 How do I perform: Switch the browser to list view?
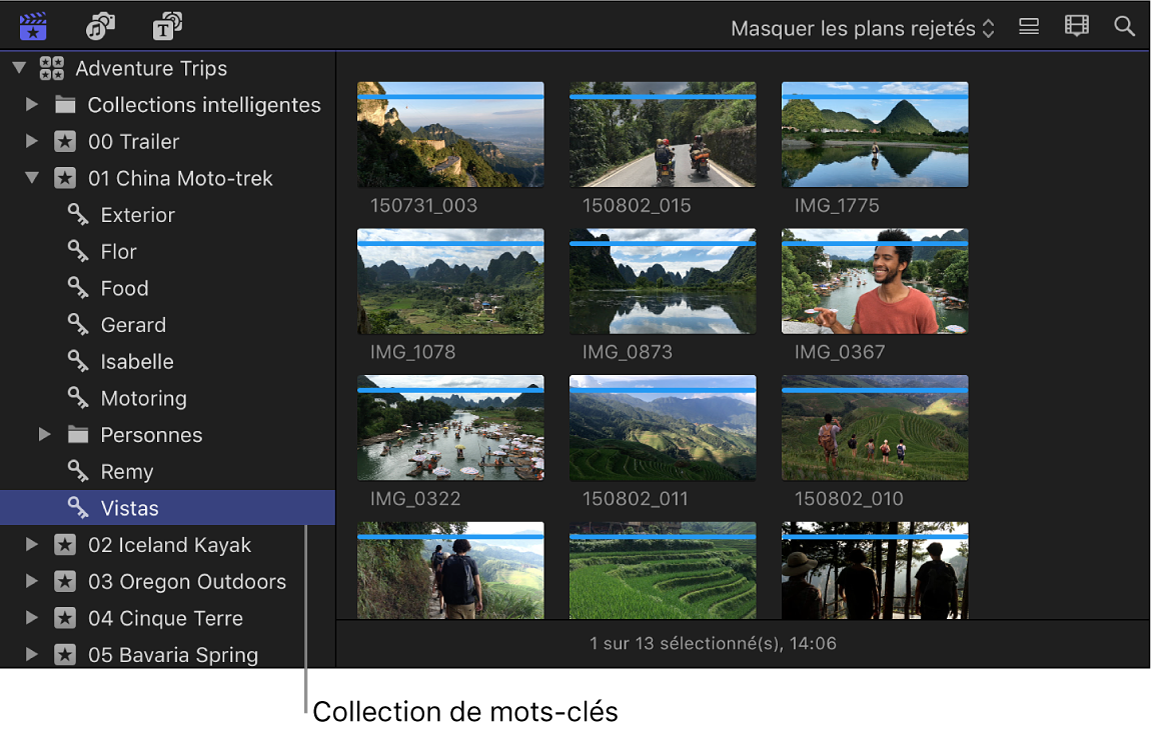tap(1028, 26)
